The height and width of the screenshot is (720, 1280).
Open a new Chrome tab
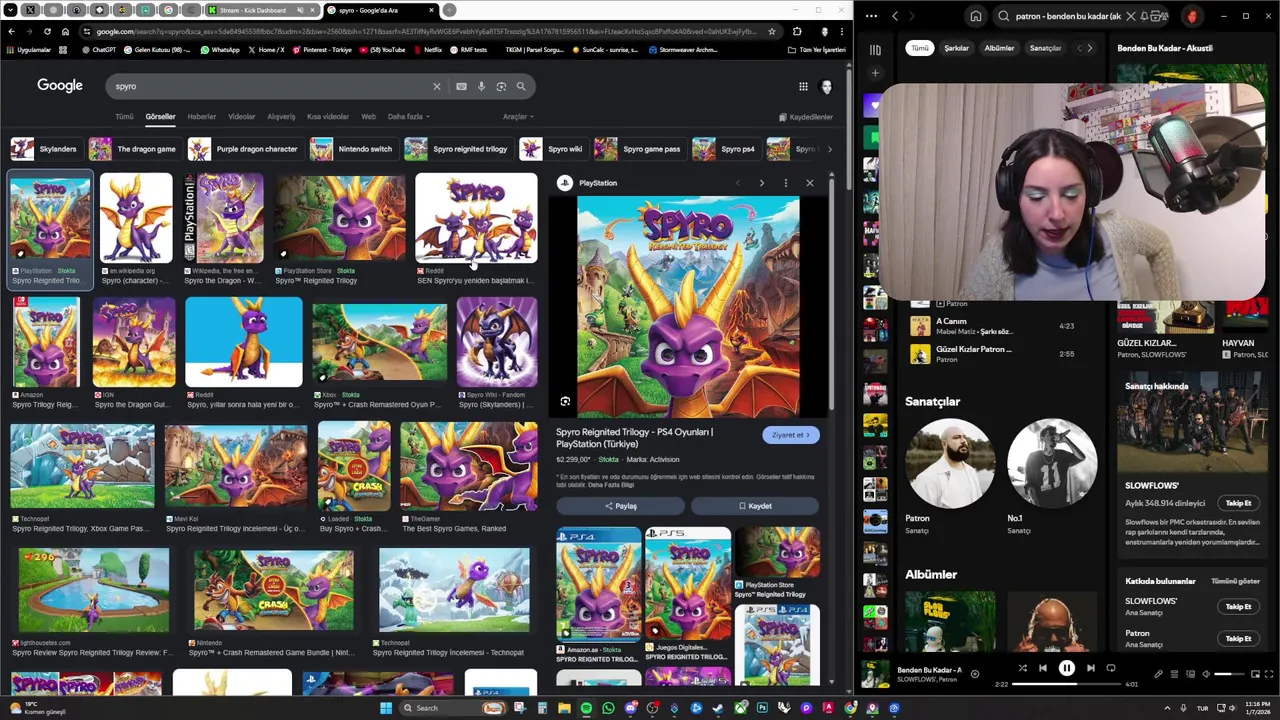[x=450, y=10]
